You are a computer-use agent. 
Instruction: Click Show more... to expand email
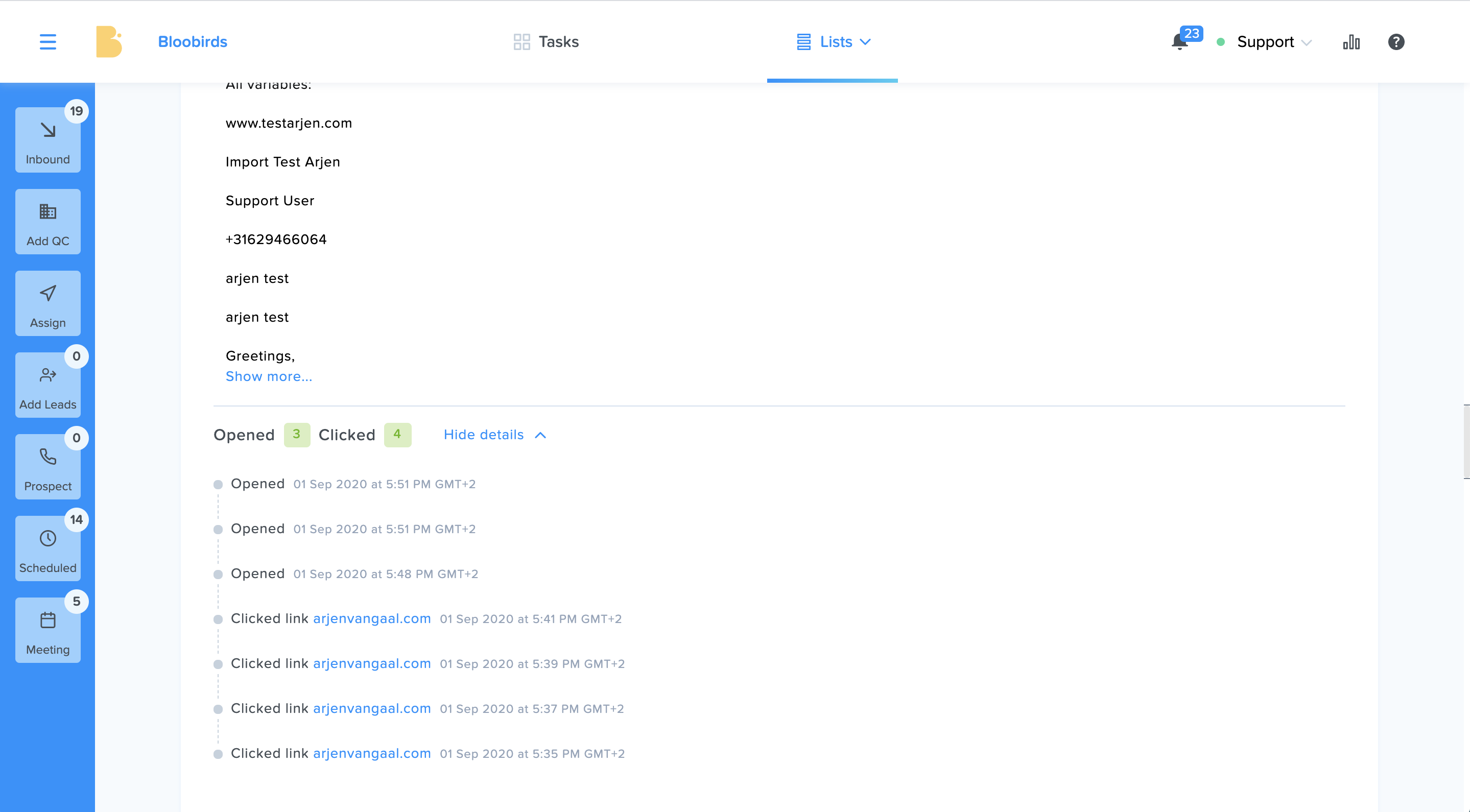click(269, 376)
